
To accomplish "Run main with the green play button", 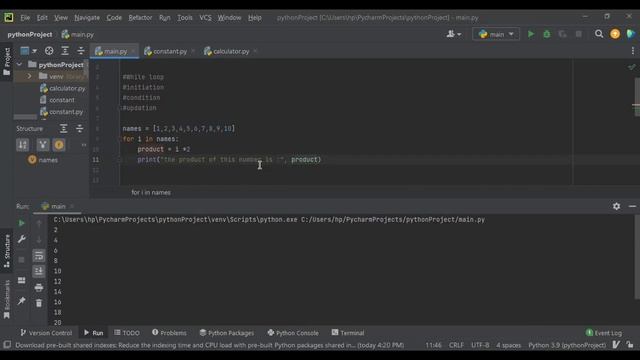I will tap(531, 34).
